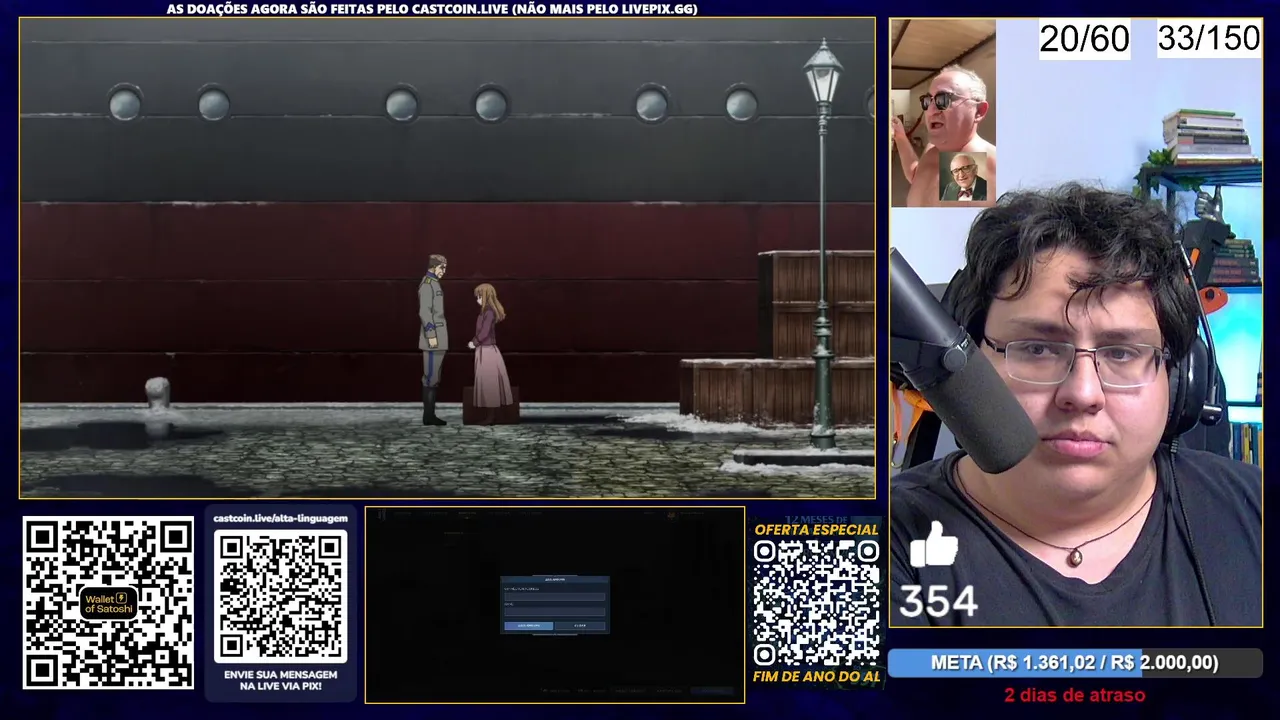Click the CASTCOIN.LIVE donations banner at top
The width and height of the screenshot is (1280, 720).
click(x=432, y=8)
